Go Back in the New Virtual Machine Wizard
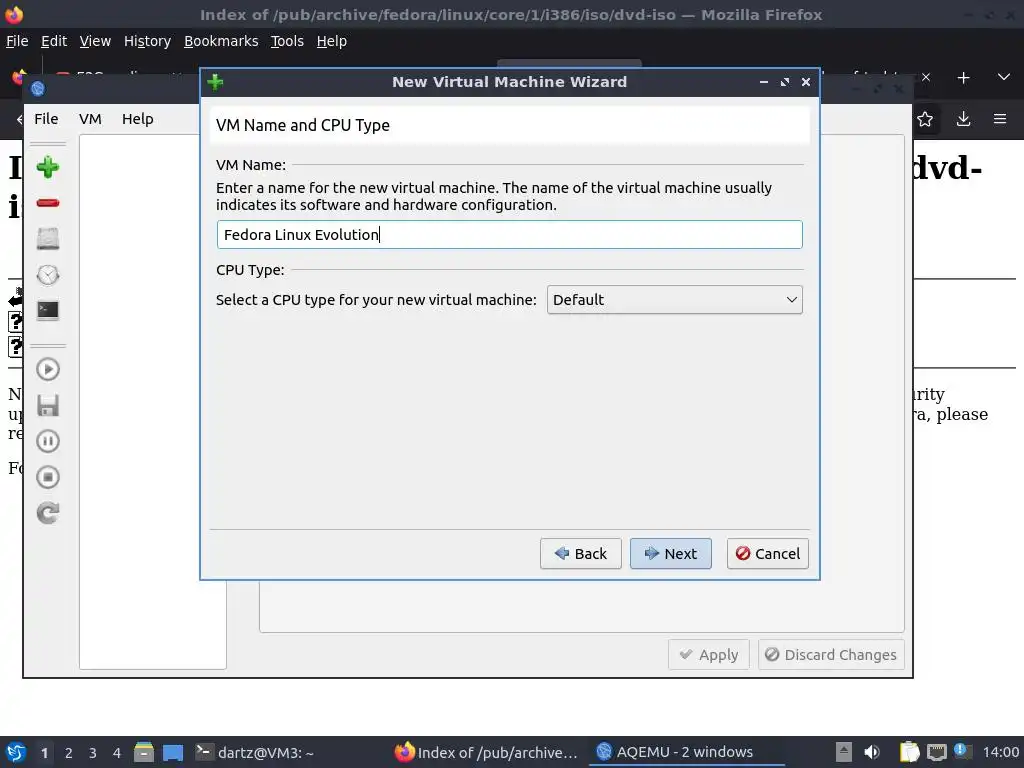Viewport: 1024px width, 768px height. click(581, 554)
